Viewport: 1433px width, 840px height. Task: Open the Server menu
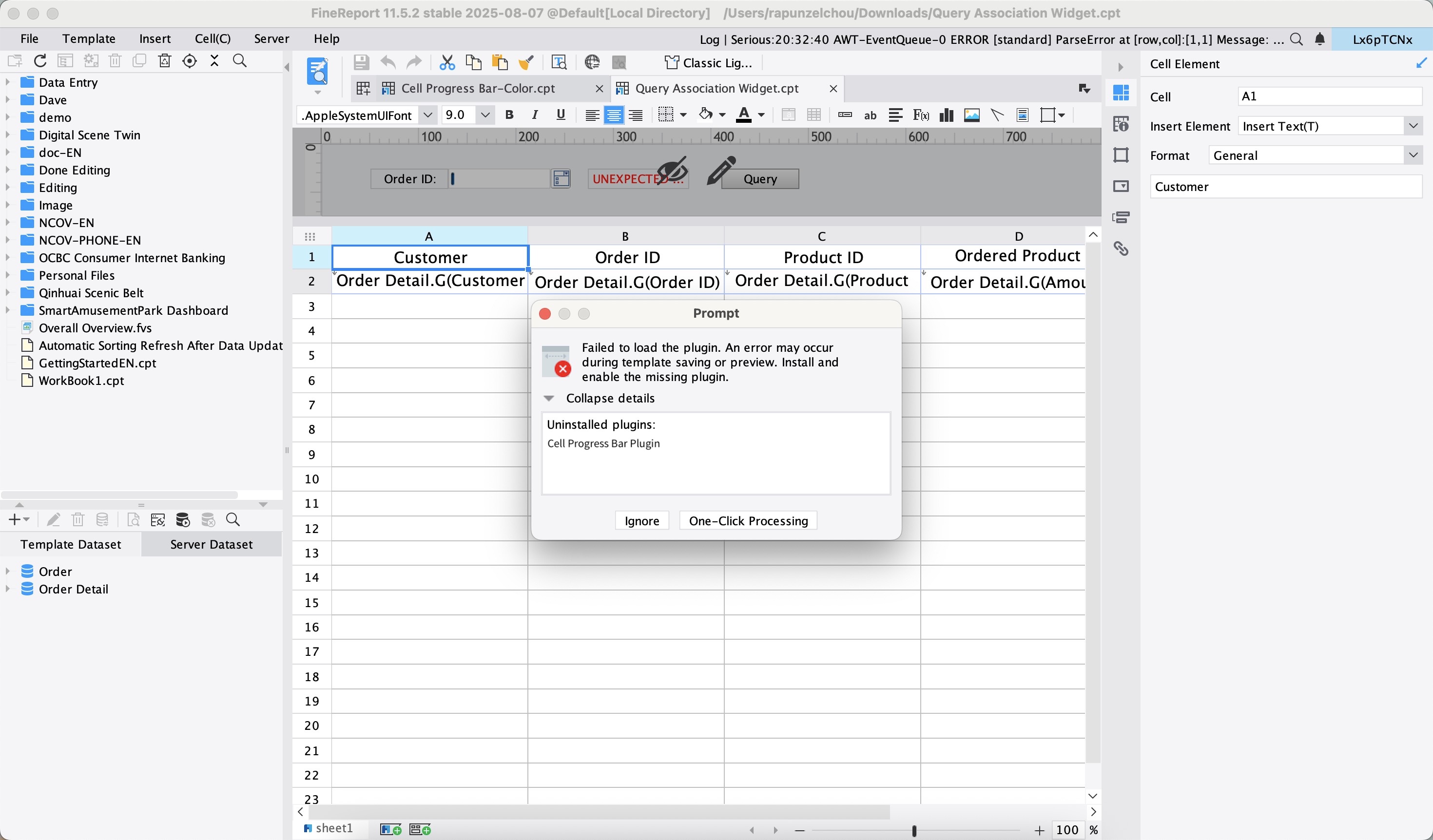pyautogui.click(x=271, y=38)
